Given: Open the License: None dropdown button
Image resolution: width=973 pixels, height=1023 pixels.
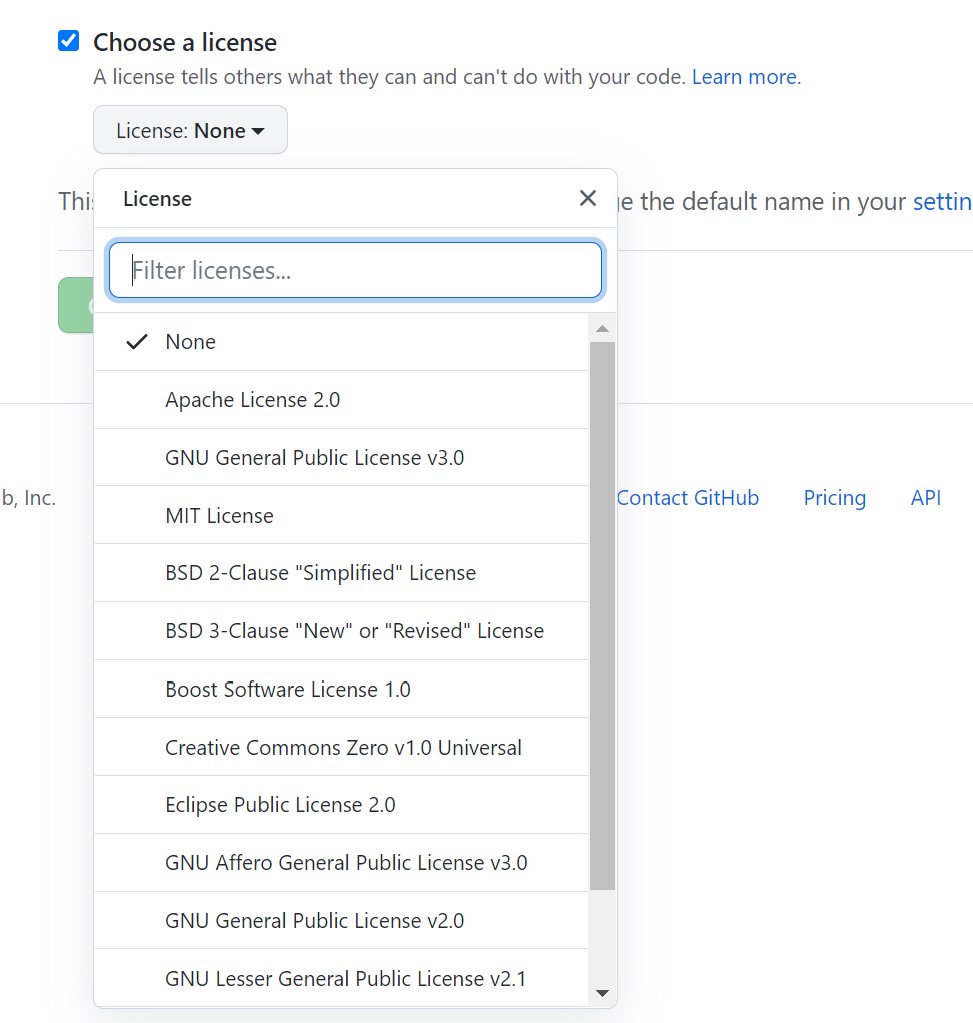Looking at the screenshot, I should tap(190, 131).
